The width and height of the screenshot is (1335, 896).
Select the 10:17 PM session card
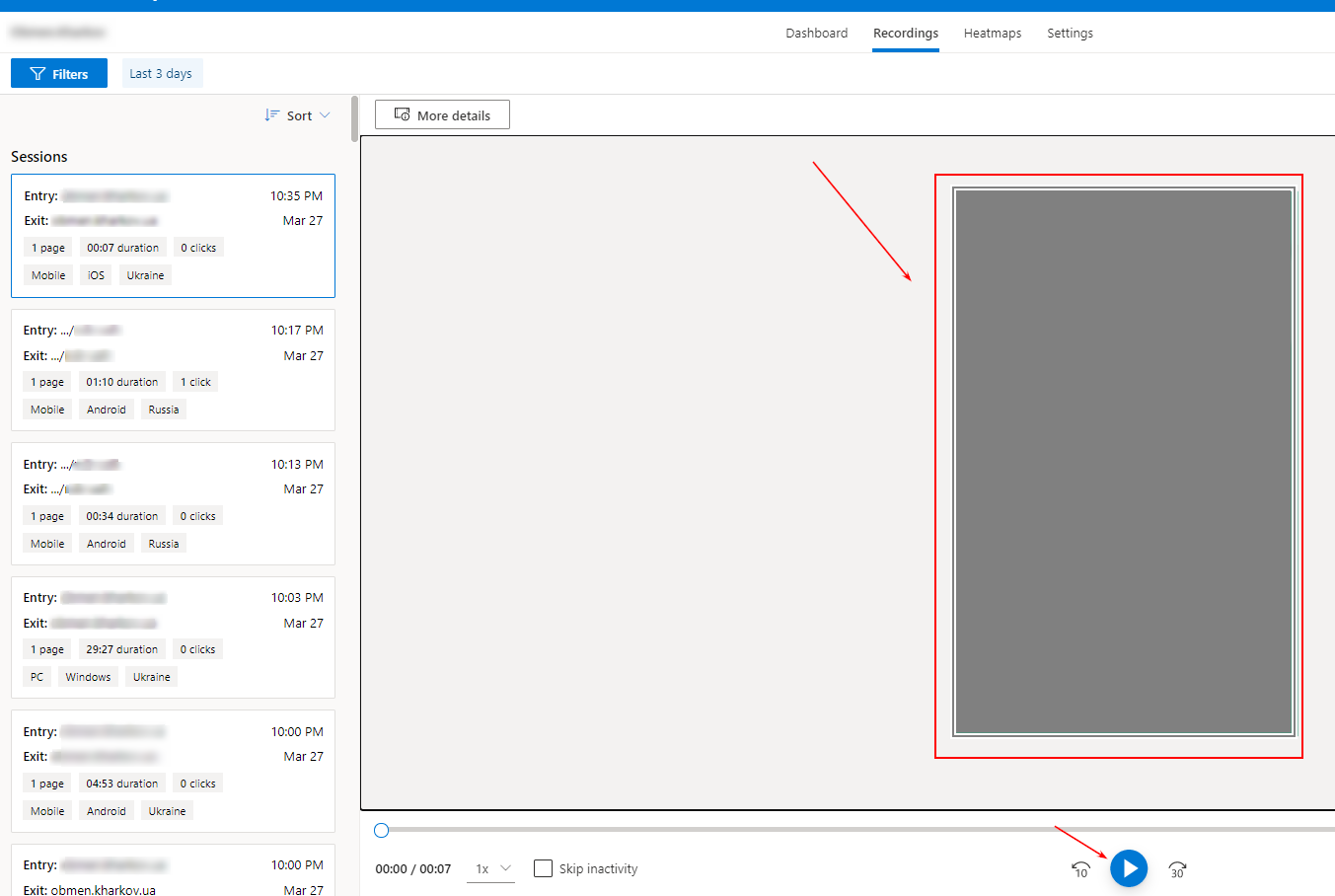173,370
